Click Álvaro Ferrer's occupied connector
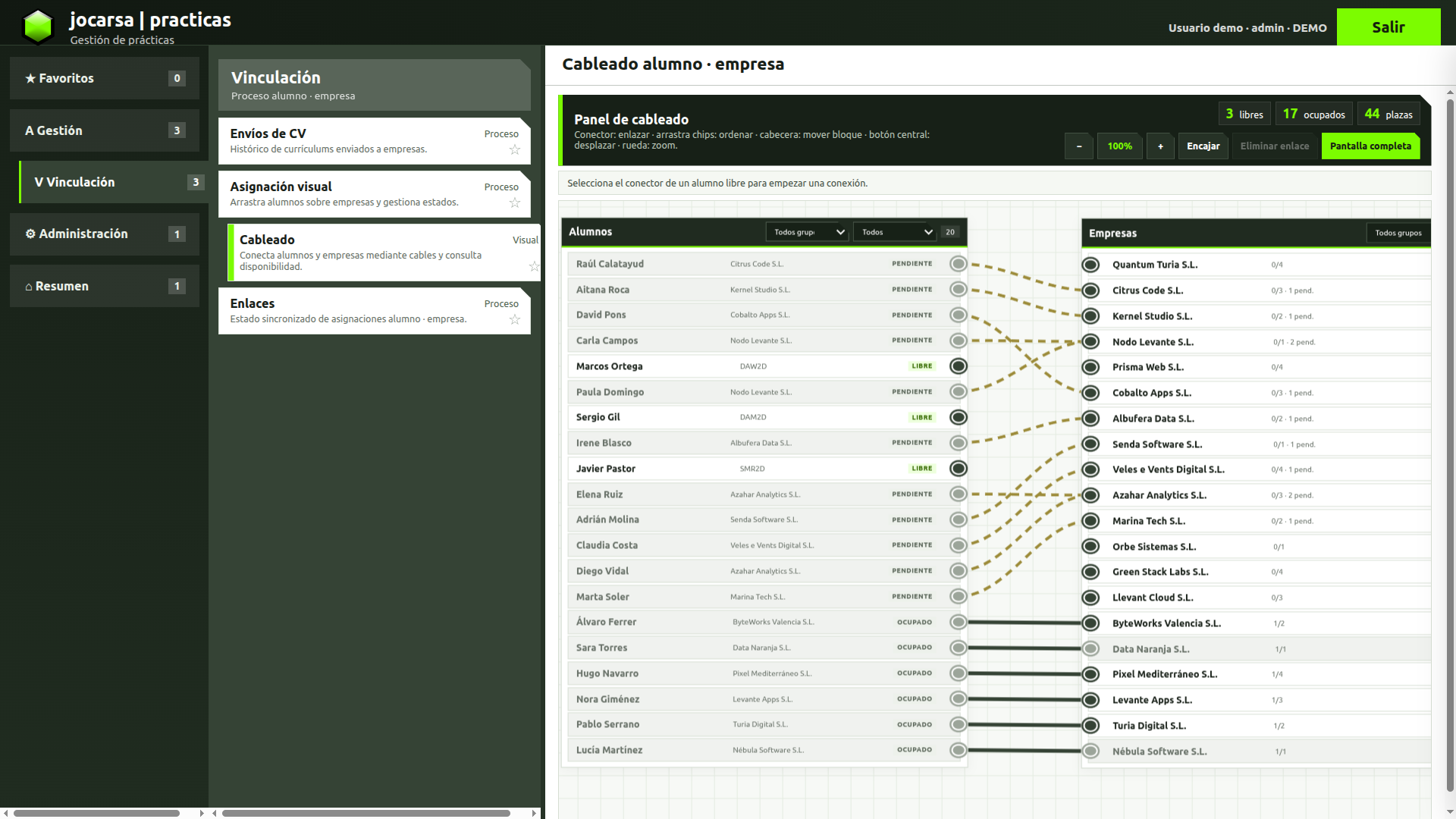Image resolution: width=1456 pixels, height=819 pixels. click(959, 623)
